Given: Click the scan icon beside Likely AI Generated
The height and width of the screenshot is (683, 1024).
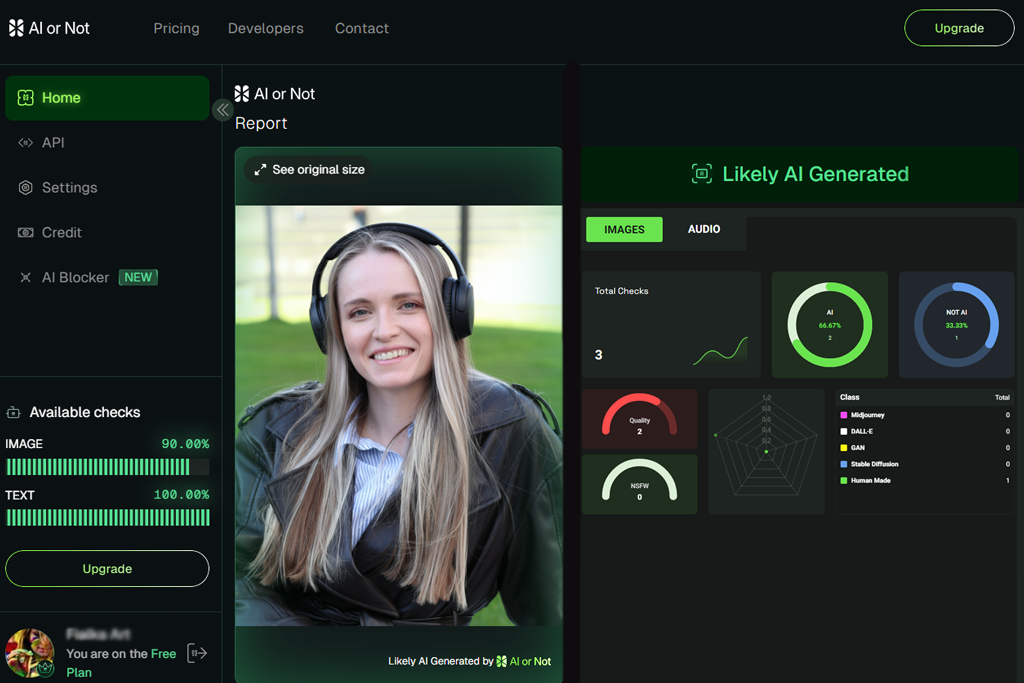Looking at the screenshot, I should pos(701,174).
